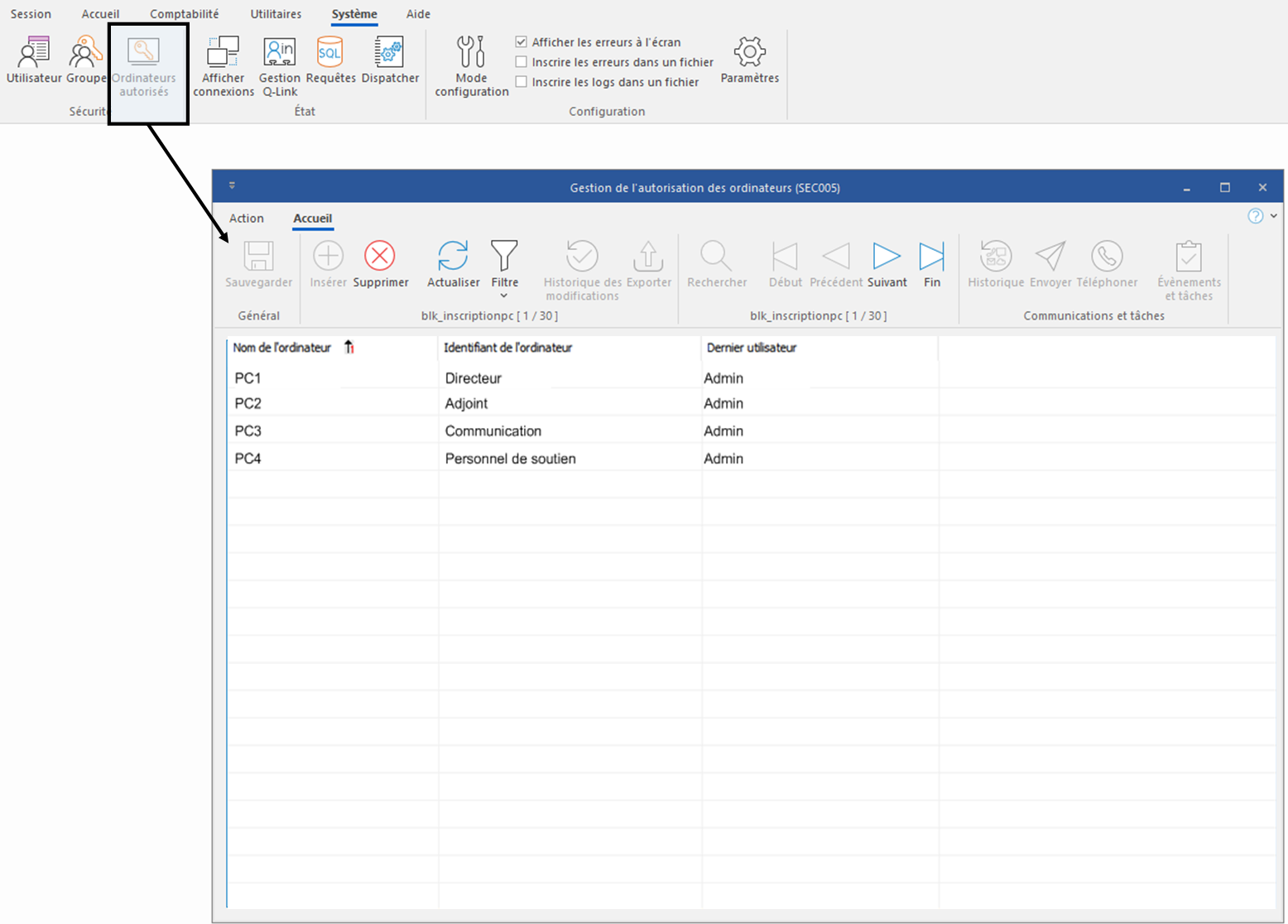This screenshot has width=1288, height=924.
Task: Sort by Nom de l'ordinateur column header
Action: [x=282, y=348]
